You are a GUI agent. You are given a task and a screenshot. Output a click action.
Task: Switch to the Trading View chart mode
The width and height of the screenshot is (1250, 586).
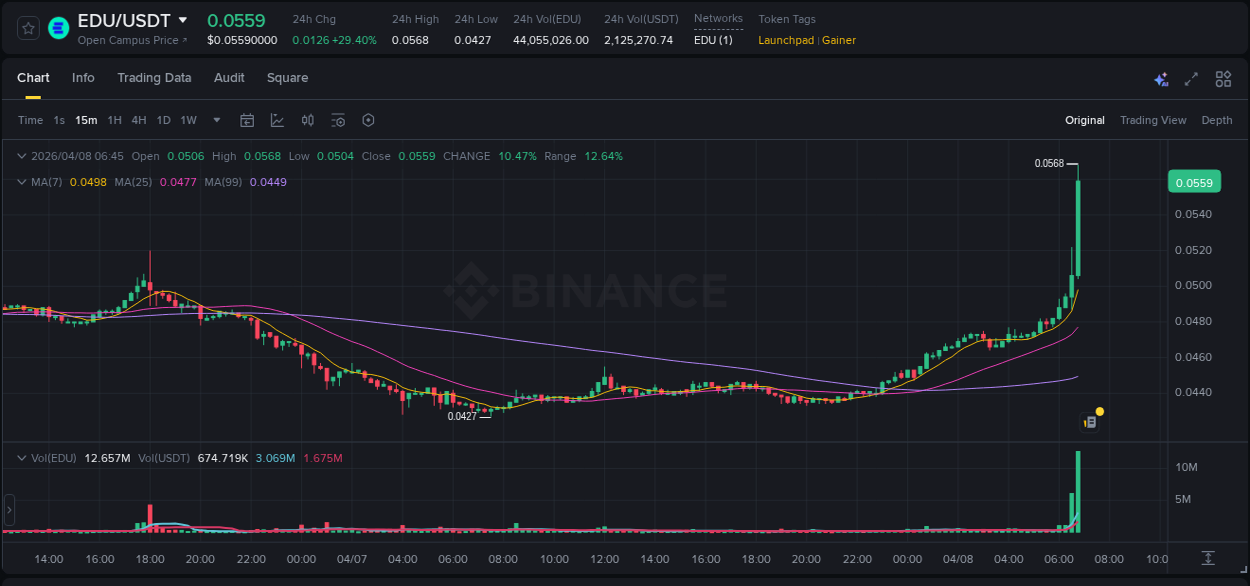[1152, 120]
